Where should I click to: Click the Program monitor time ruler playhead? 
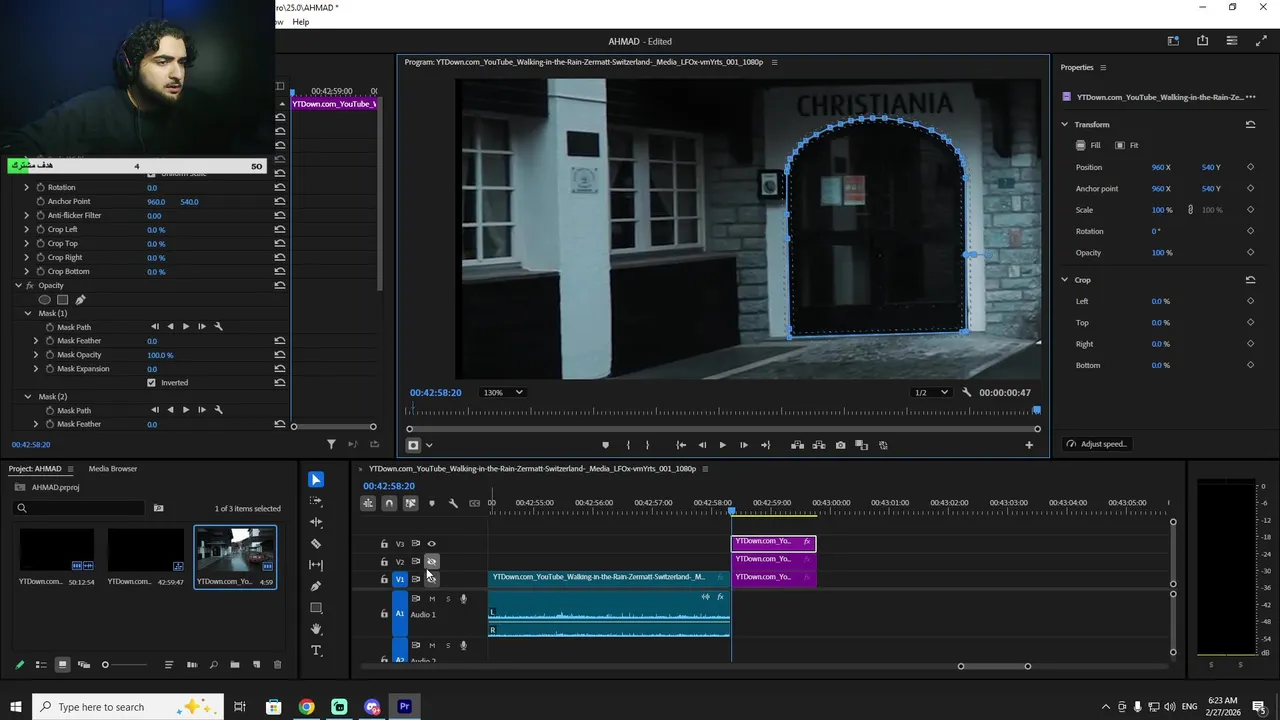pos(1036,410)
